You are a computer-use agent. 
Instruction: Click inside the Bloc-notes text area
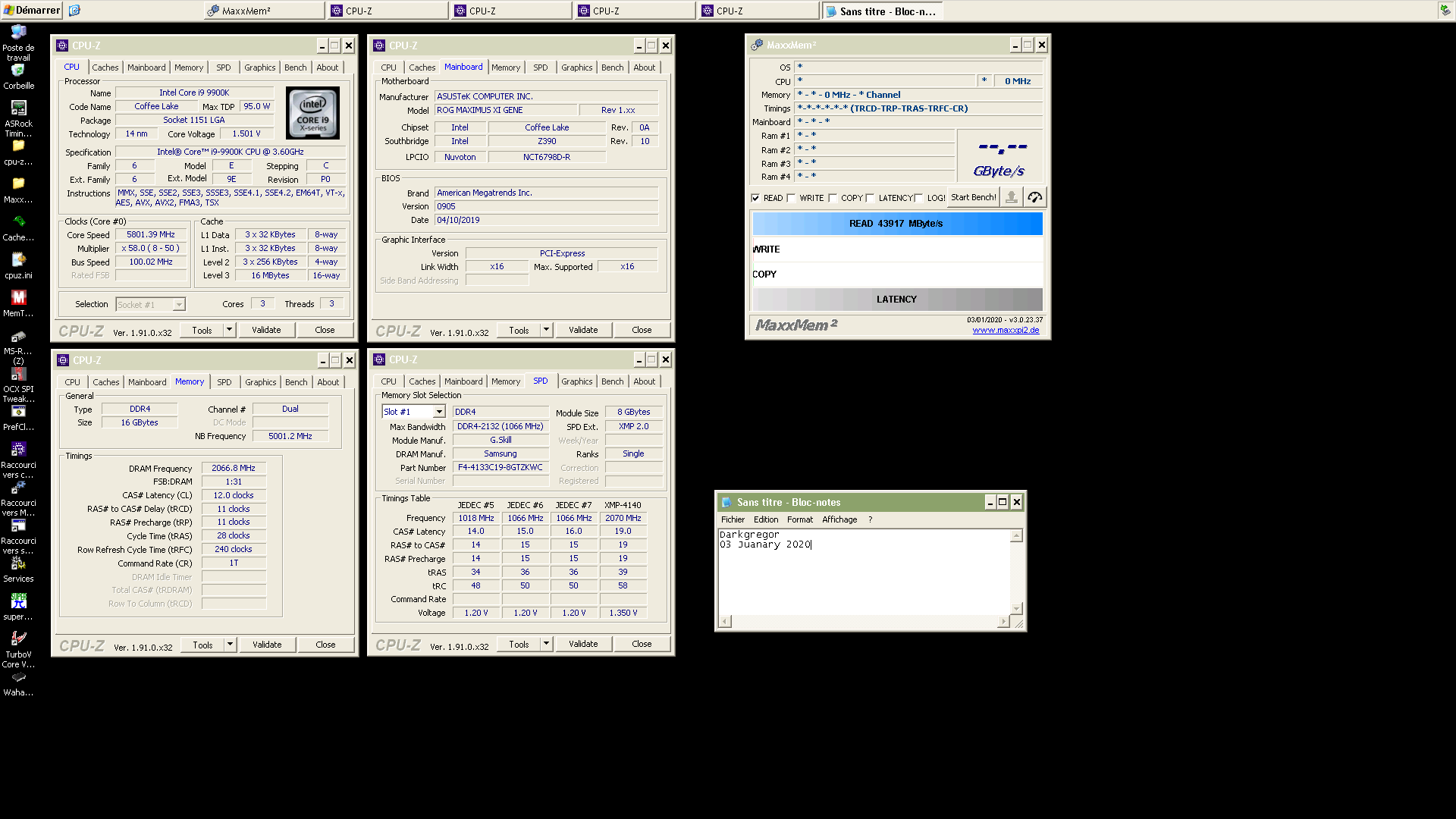pos(864,572)
